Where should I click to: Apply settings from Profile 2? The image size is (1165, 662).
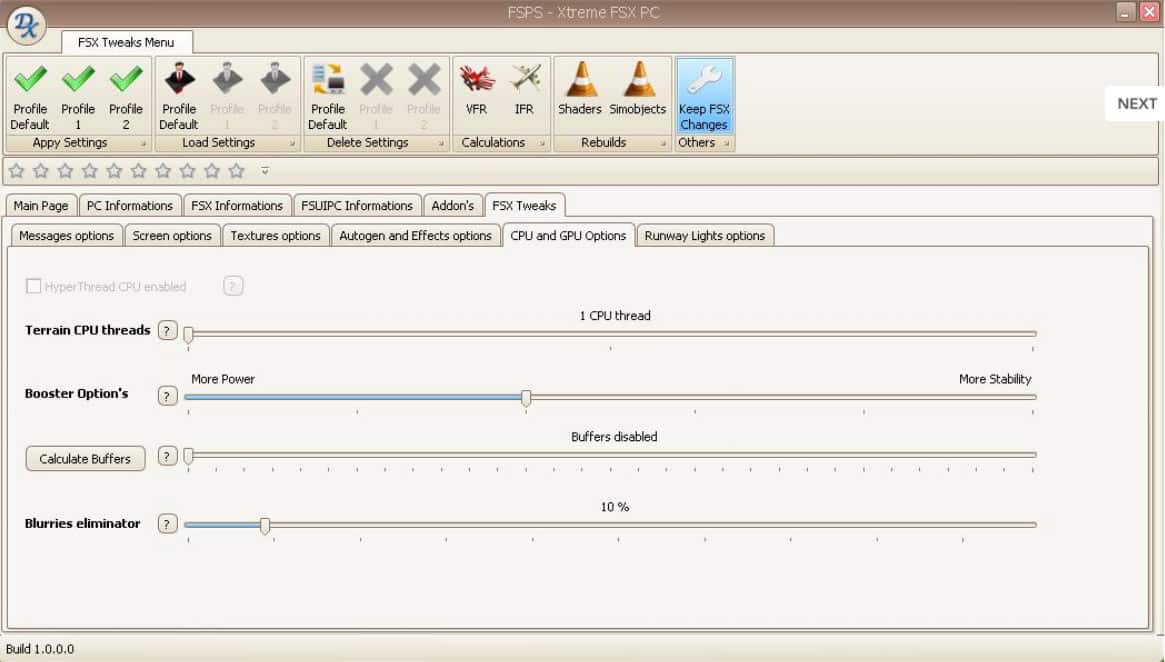pos(126,95)
